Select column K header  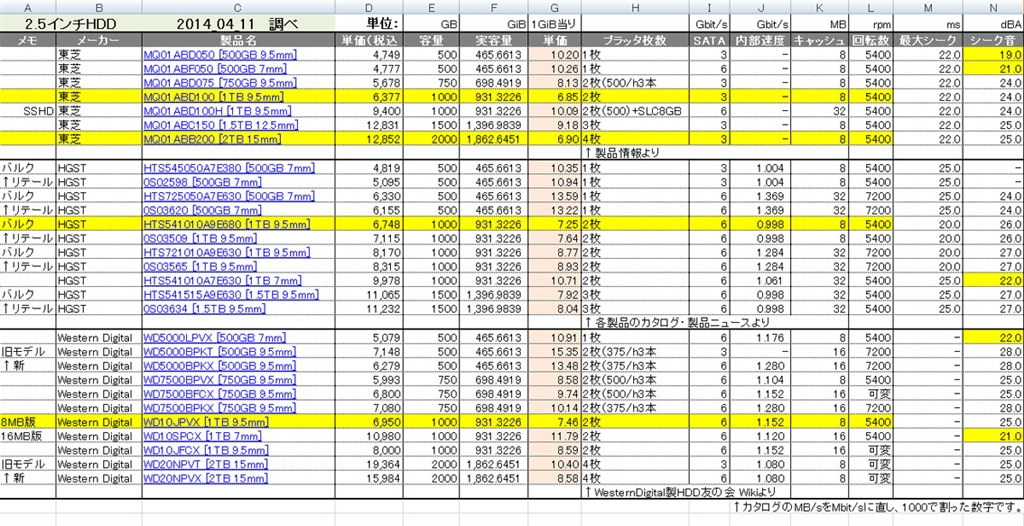click(820, 7)
